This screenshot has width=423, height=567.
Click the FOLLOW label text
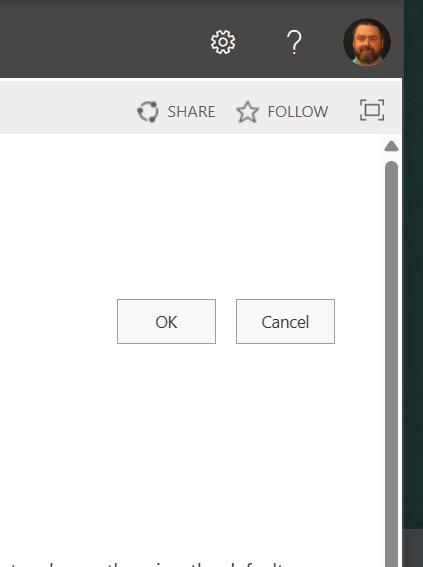coord(298,111)
